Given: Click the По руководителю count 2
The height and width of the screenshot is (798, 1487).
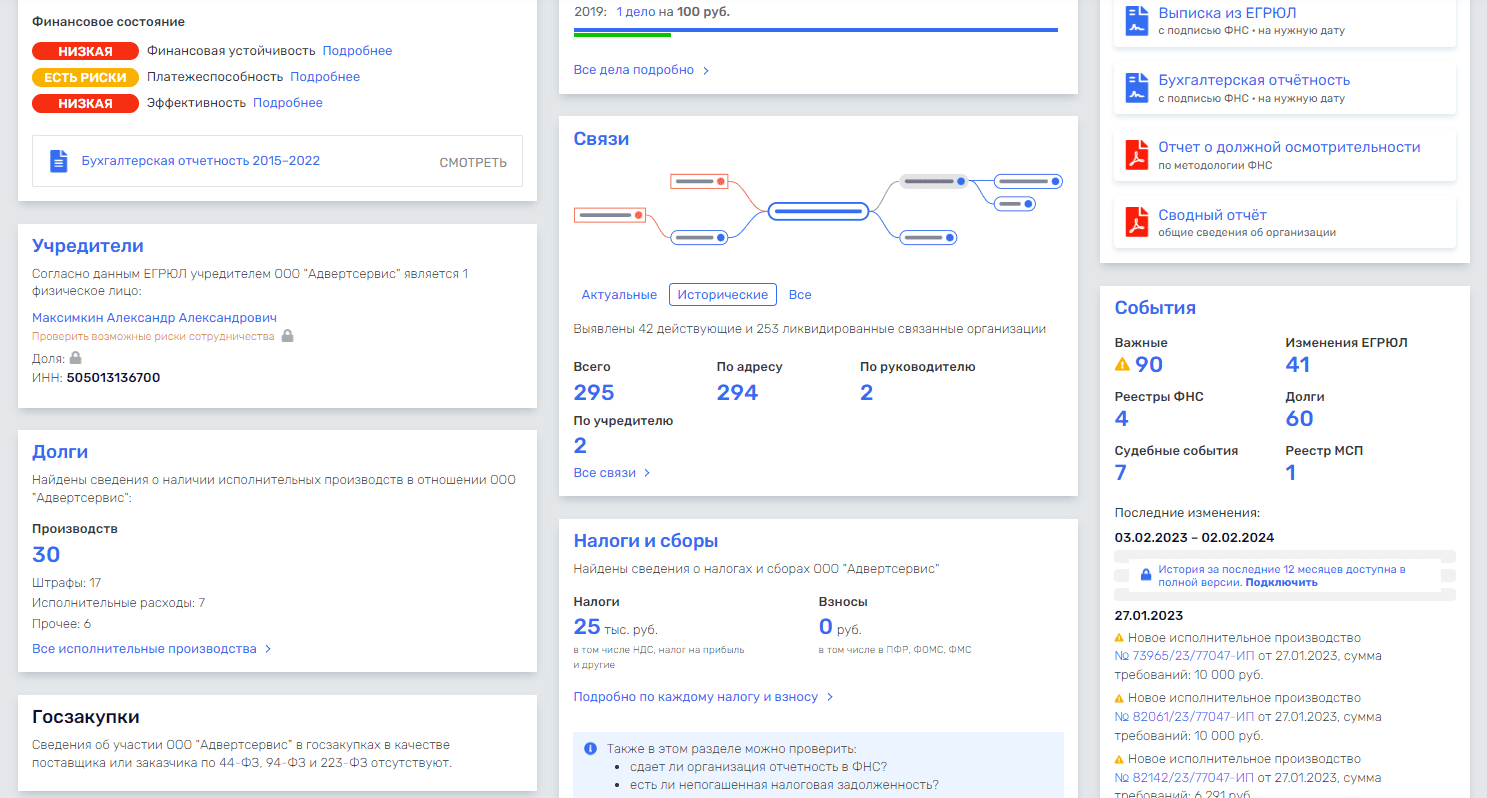Looking at the screenshot, I should click(867, 393).
